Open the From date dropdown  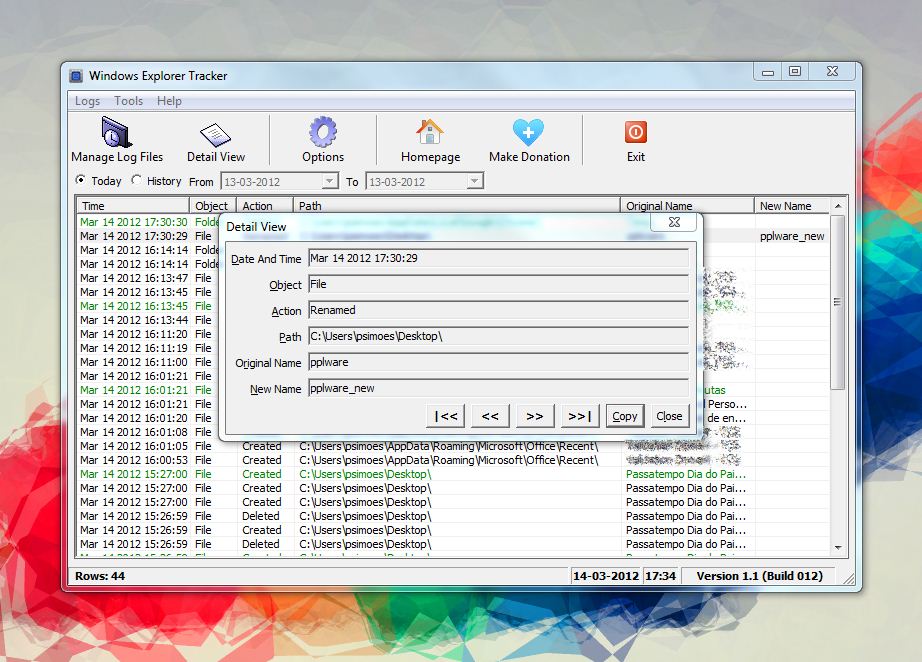[330, 181]
